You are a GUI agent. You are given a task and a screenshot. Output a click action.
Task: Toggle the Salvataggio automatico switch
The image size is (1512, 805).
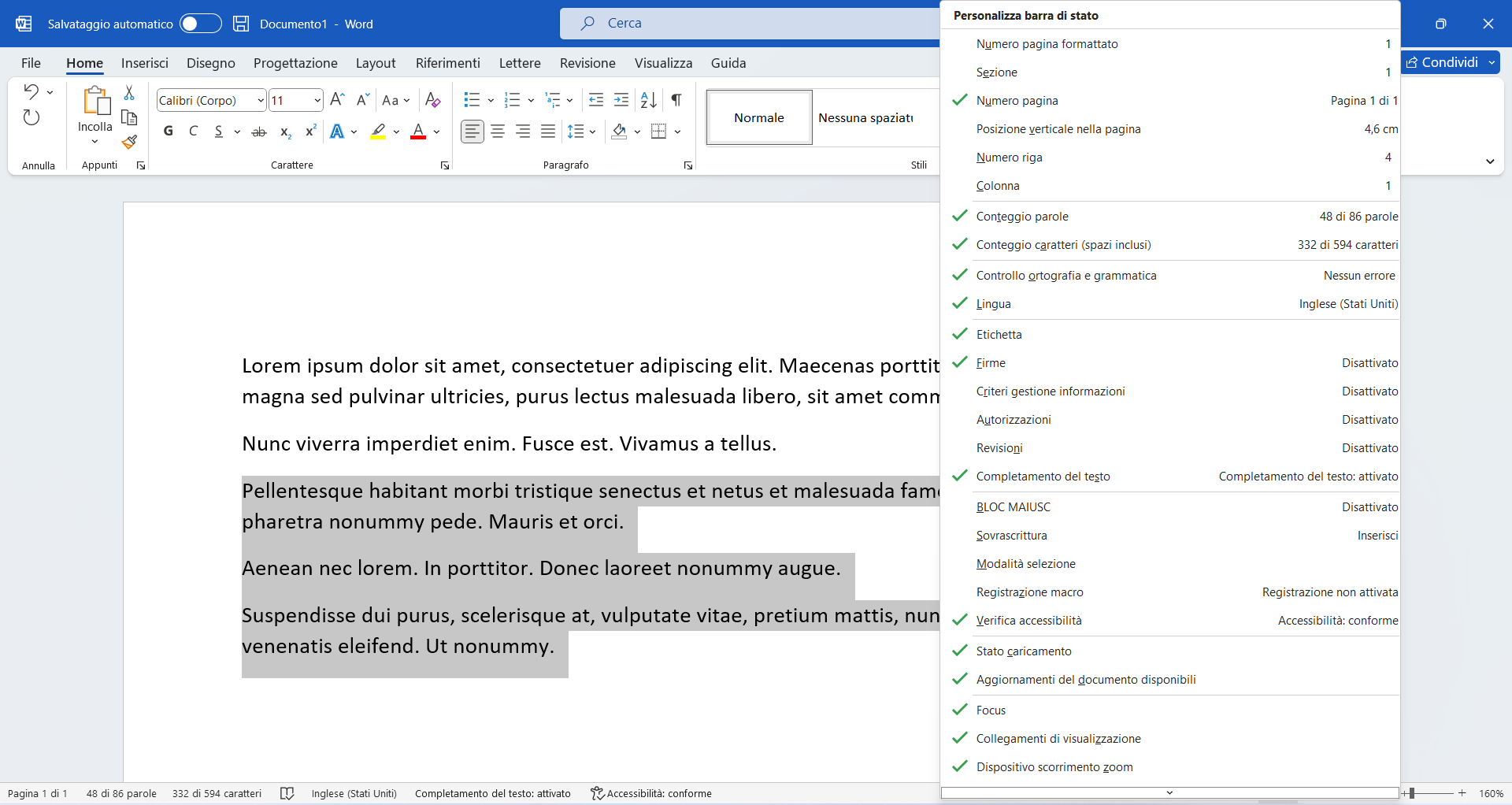(200, 24)
